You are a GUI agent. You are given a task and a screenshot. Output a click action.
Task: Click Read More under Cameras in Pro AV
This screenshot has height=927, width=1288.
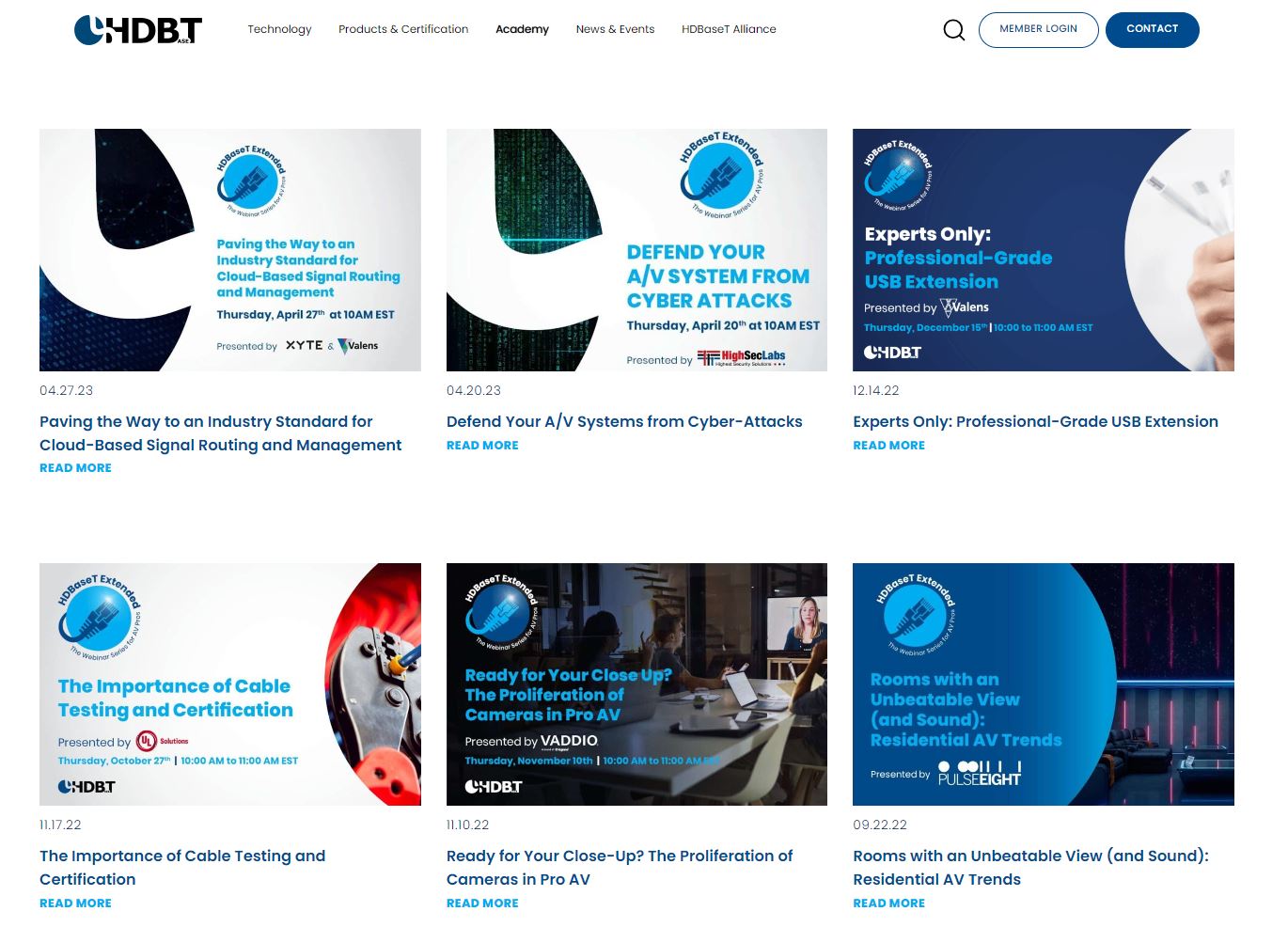coord(482,903)
